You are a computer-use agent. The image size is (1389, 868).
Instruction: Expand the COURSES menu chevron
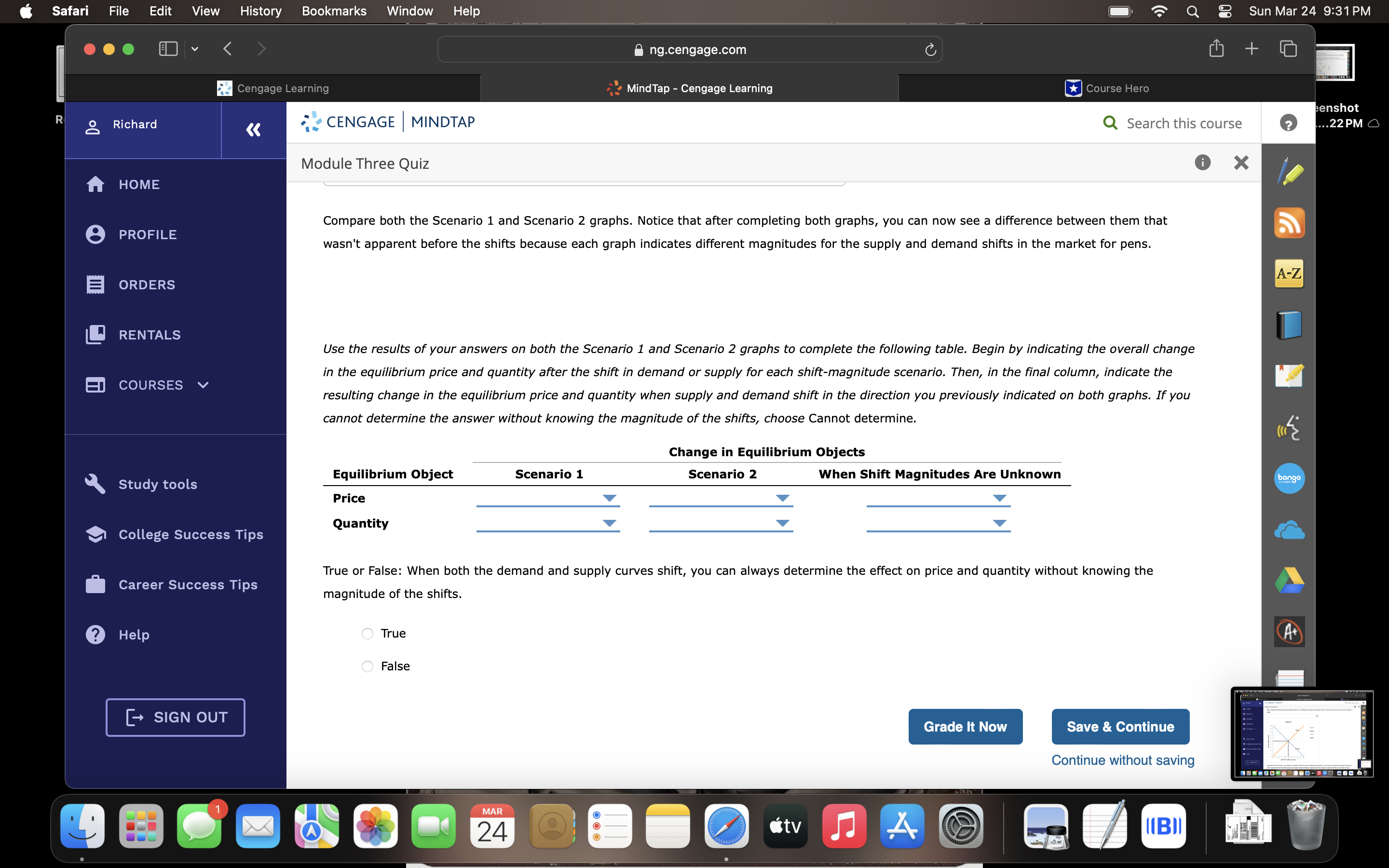coord(203,385)
